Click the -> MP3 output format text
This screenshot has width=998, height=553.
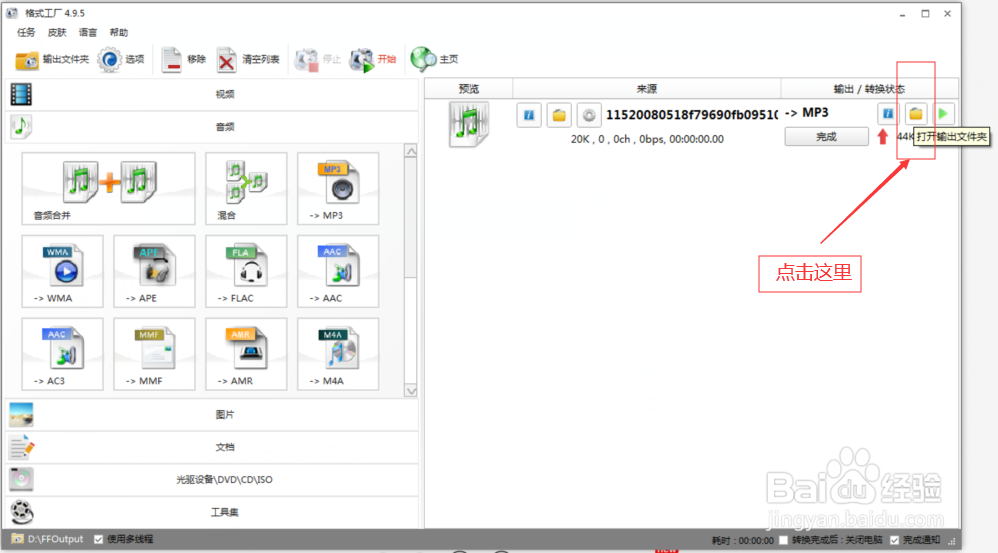coord(806,113)
